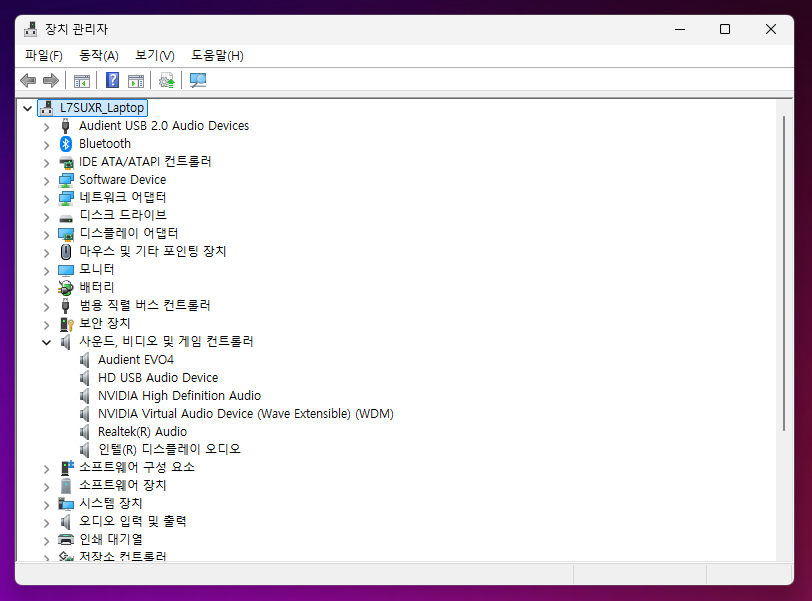Click the IDE ATA/ATAPI 컨트롤러 icon
Image resolution: width=812 pixels, height=601 pixels.
click(x=66, y=162)
